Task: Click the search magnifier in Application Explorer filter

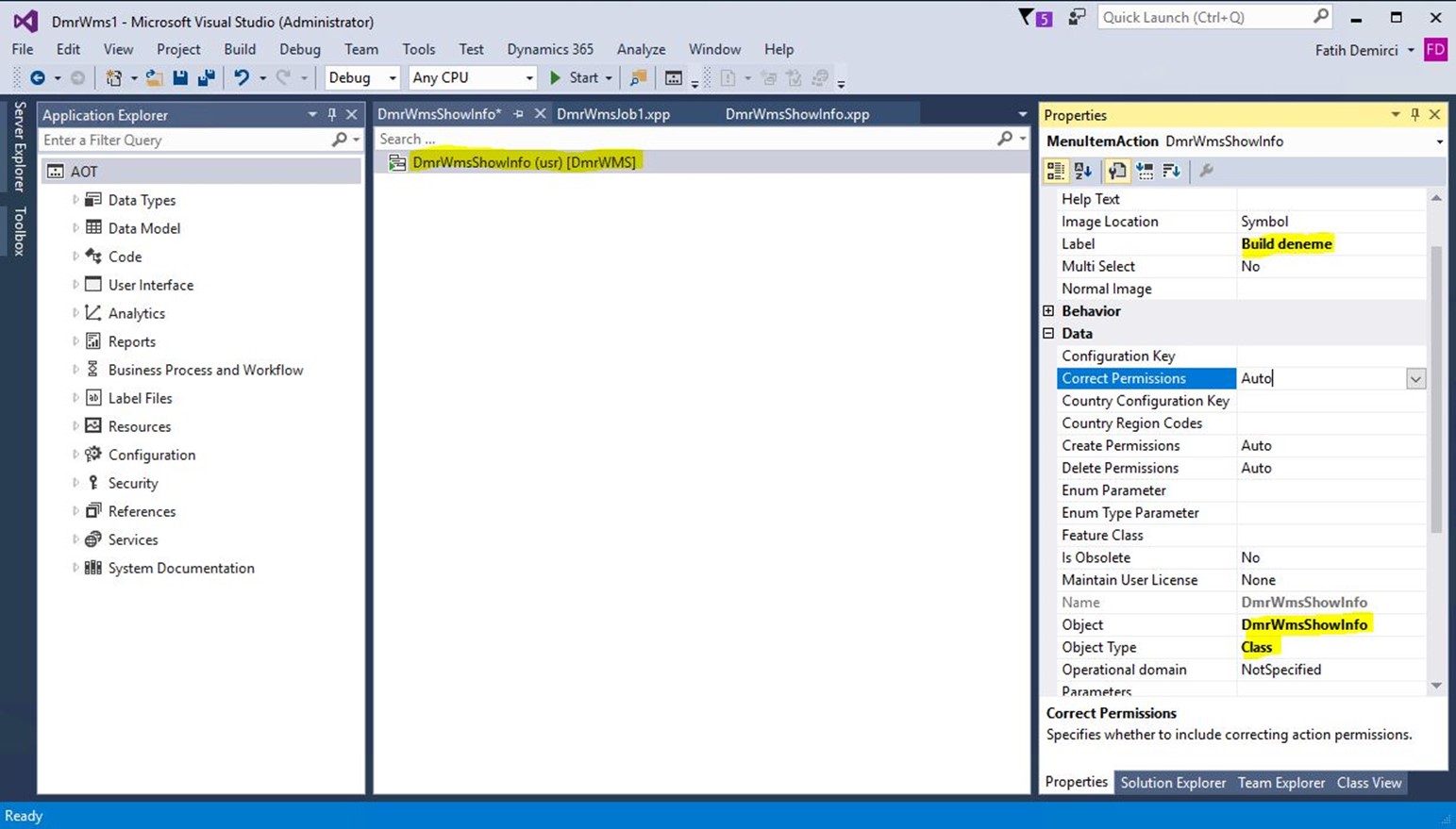Action: (340, 140)
